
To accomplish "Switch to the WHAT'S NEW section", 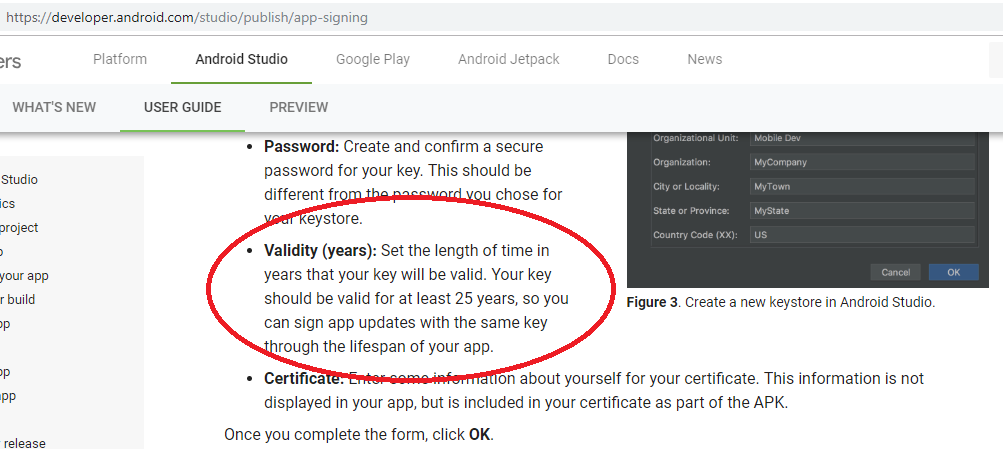I will (x=54, y=107).
